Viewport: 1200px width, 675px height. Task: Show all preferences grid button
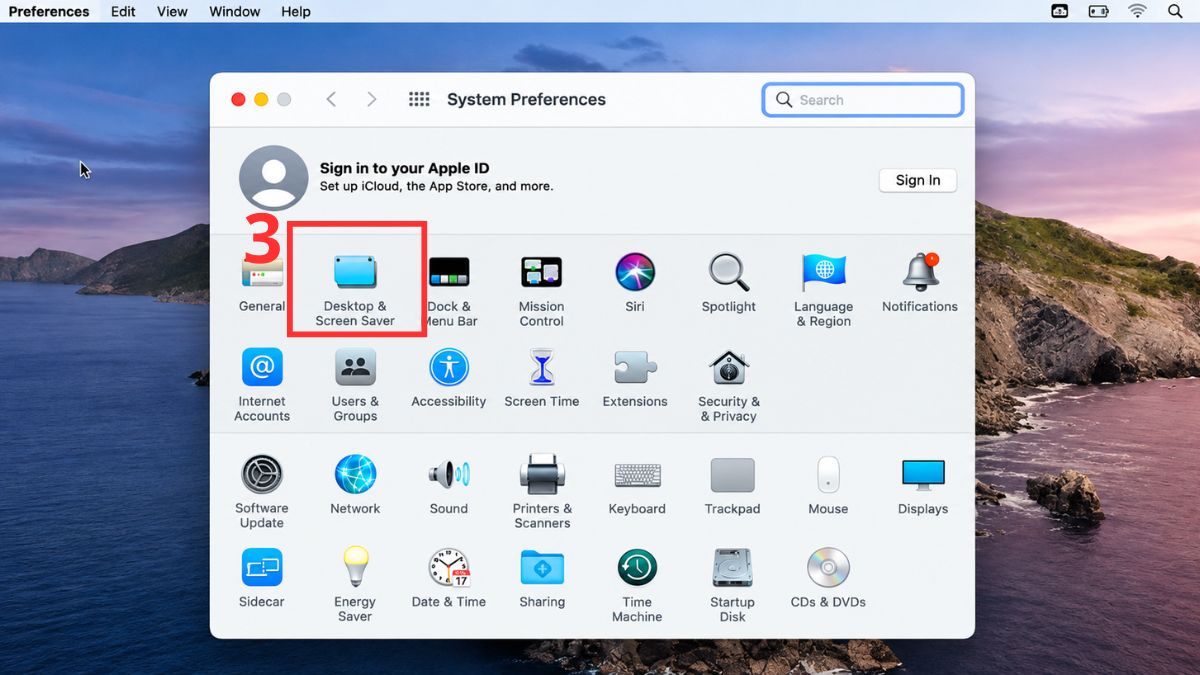[419, 99]
